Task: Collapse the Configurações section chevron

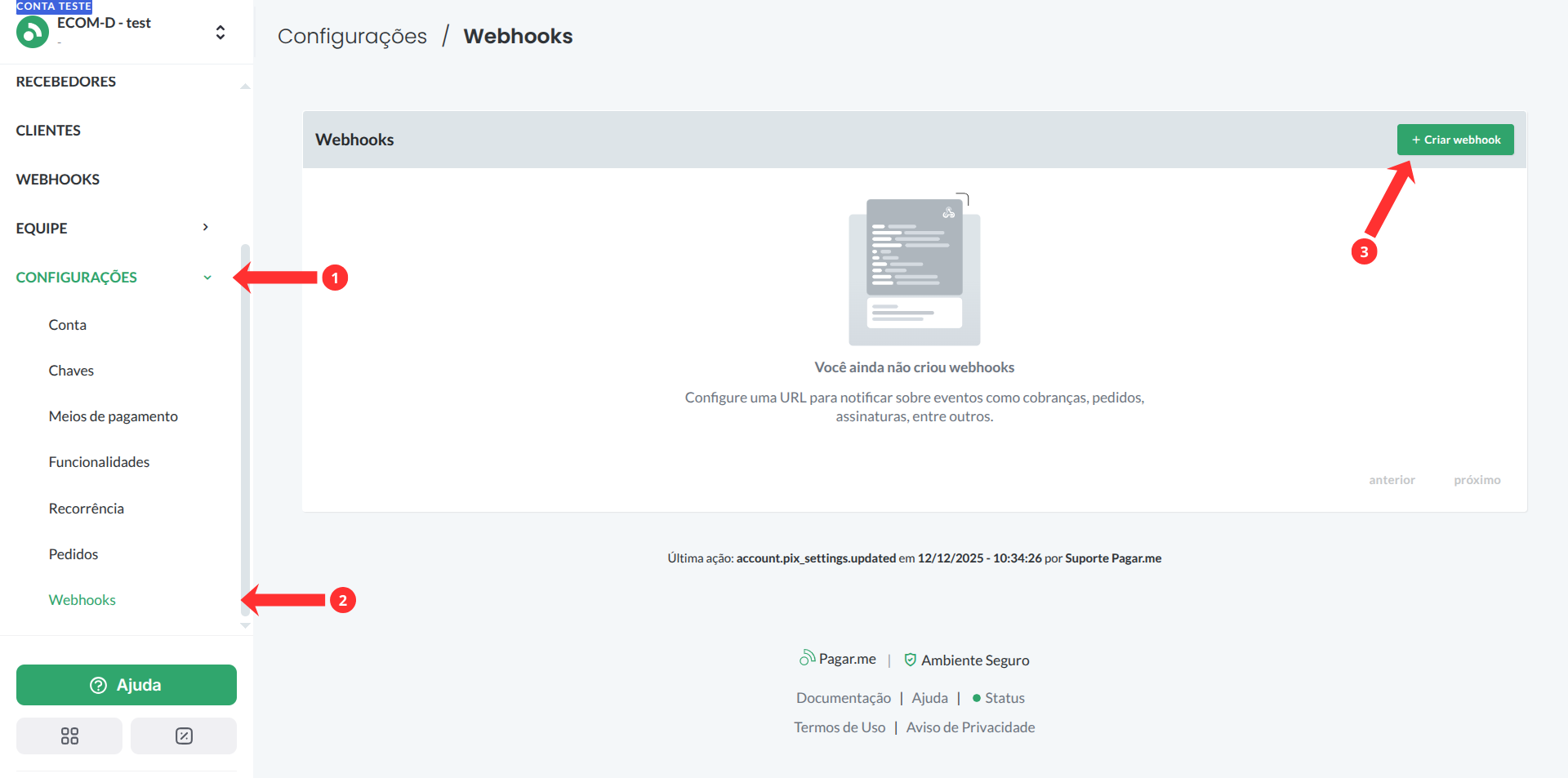Action: coord(207,278)
